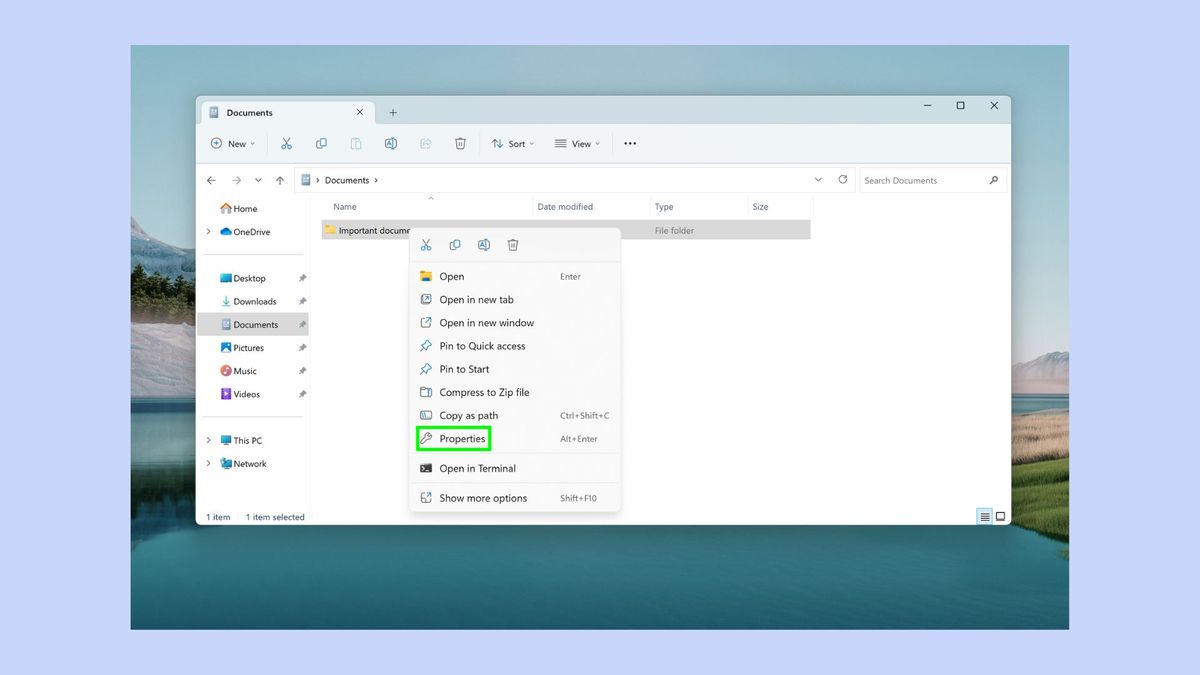
Task: Click the Share icon in the toolbar
Action: (x=425, y=143)
